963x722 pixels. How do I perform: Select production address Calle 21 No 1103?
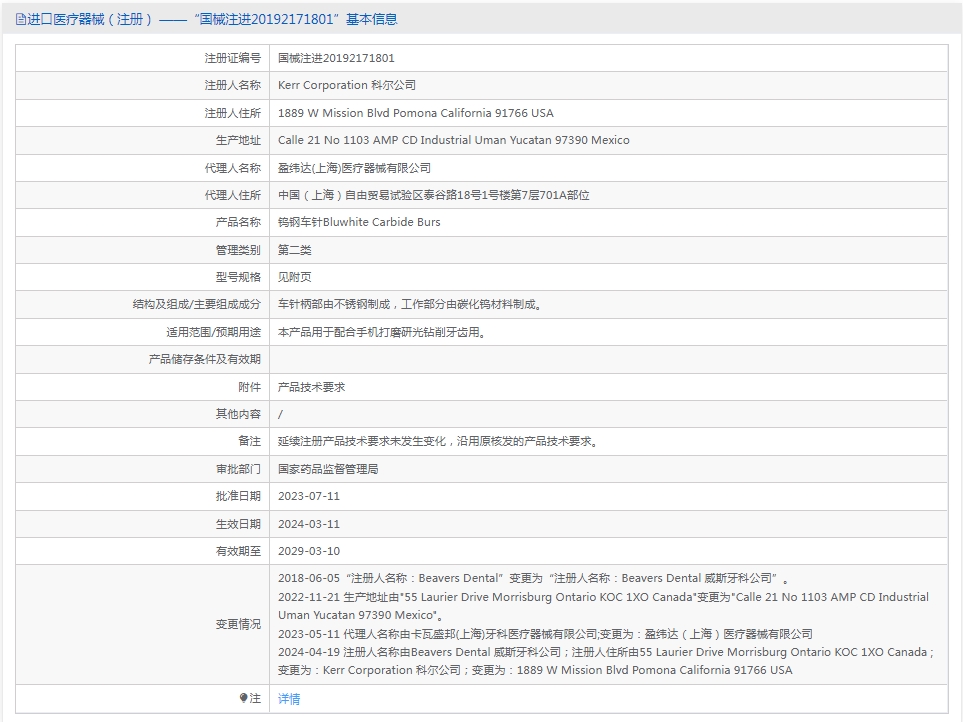click(322, 140)
